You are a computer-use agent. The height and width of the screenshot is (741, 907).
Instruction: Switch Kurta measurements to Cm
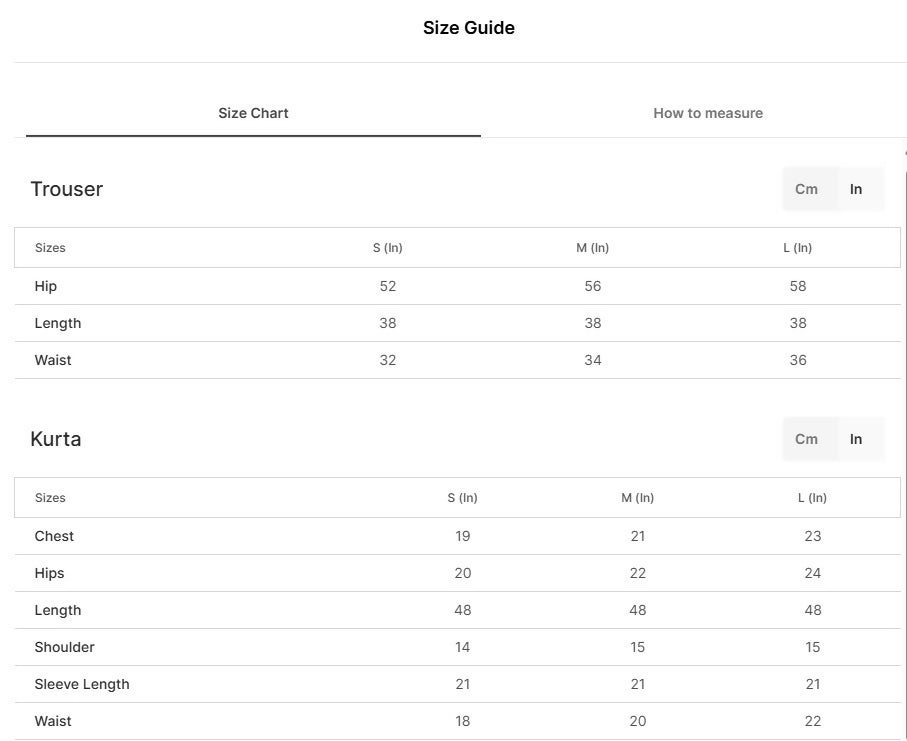[806, 439]
